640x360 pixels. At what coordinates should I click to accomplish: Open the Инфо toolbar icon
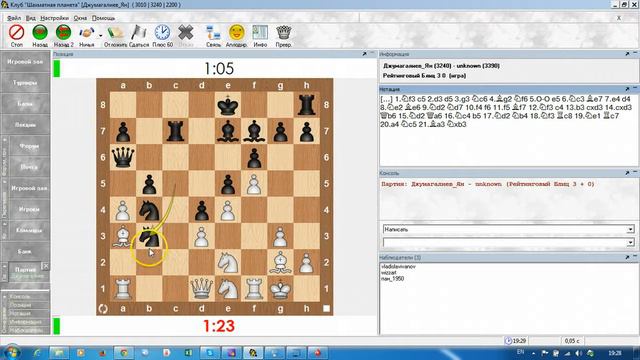pyautogui.click(x=260, y=32)
